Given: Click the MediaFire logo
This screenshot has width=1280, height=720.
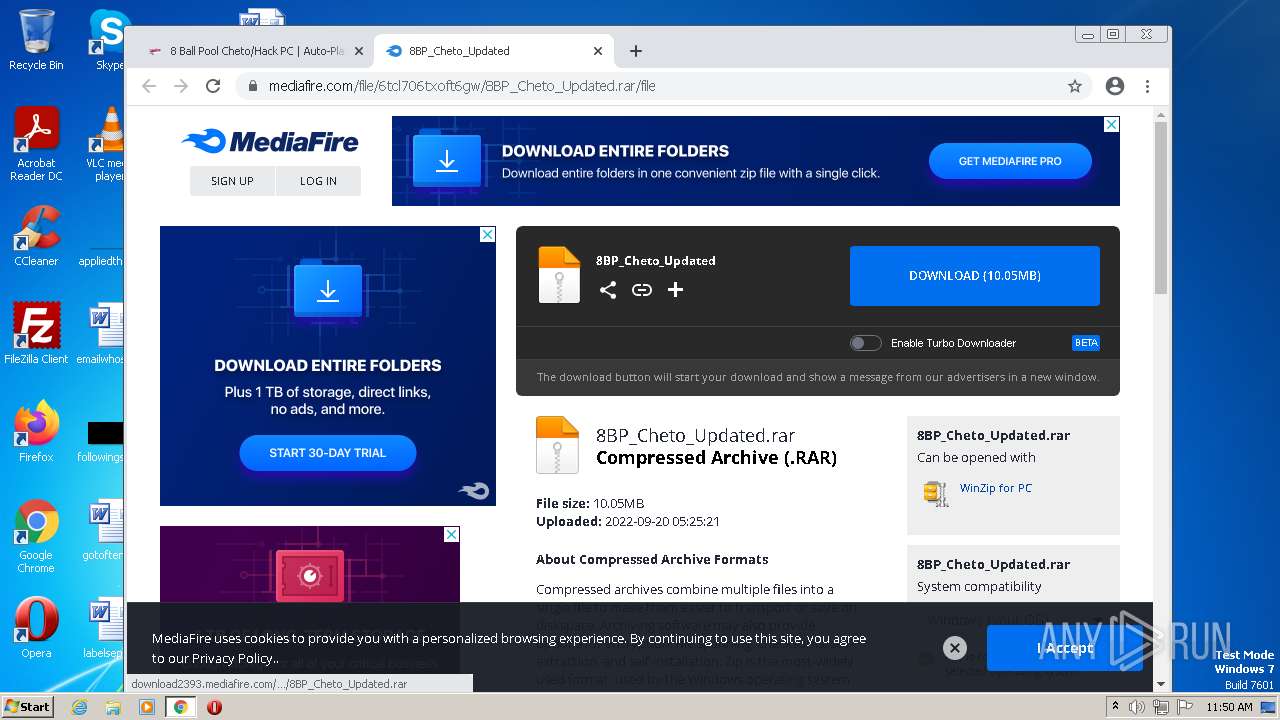Looking at the screenshot, I should pos(270,141).
